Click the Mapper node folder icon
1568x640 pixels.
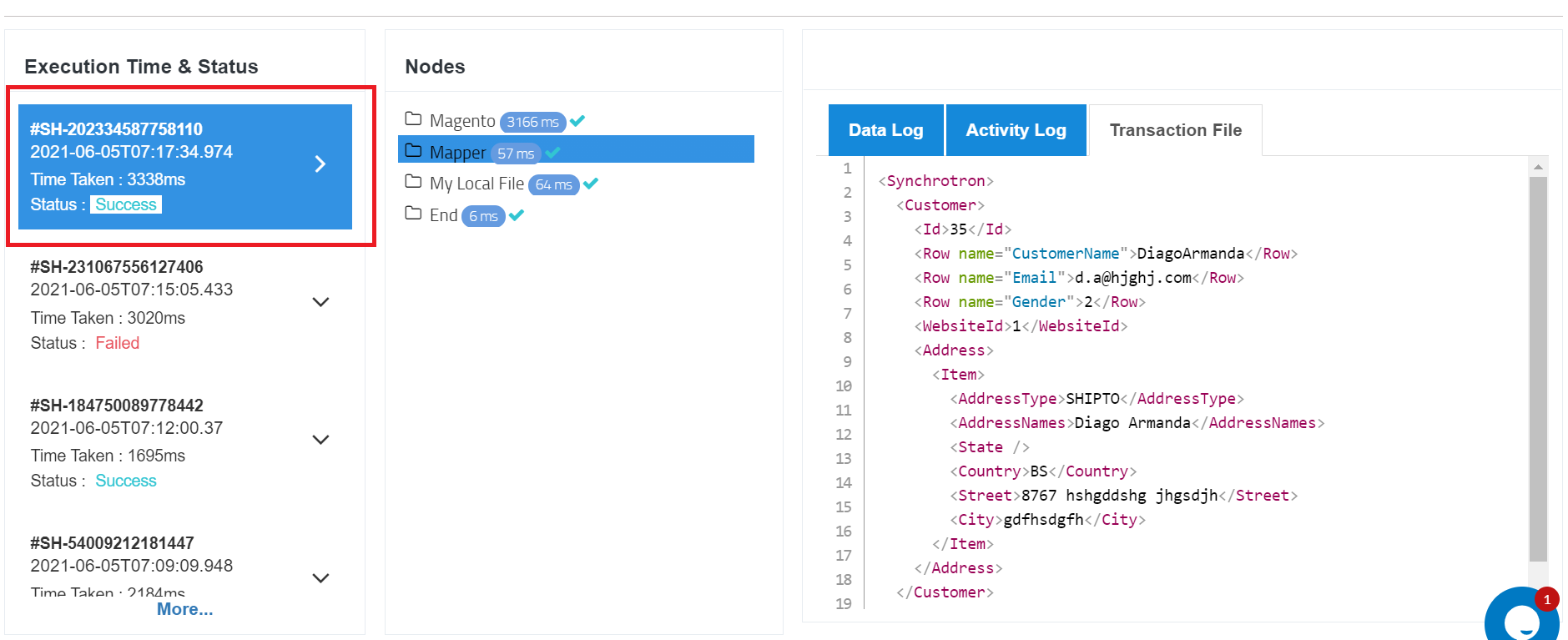pyautogui.click(x=413, y=150)
